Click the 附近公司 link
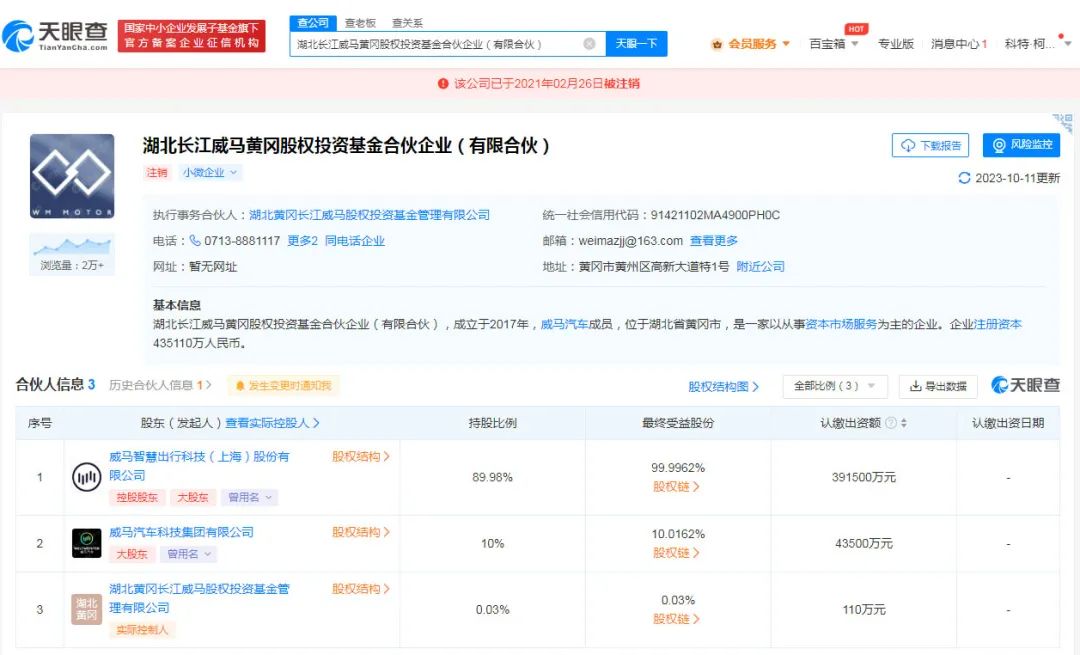The image size is (1080, 655). pyautogui.click(x=760, y=267)
